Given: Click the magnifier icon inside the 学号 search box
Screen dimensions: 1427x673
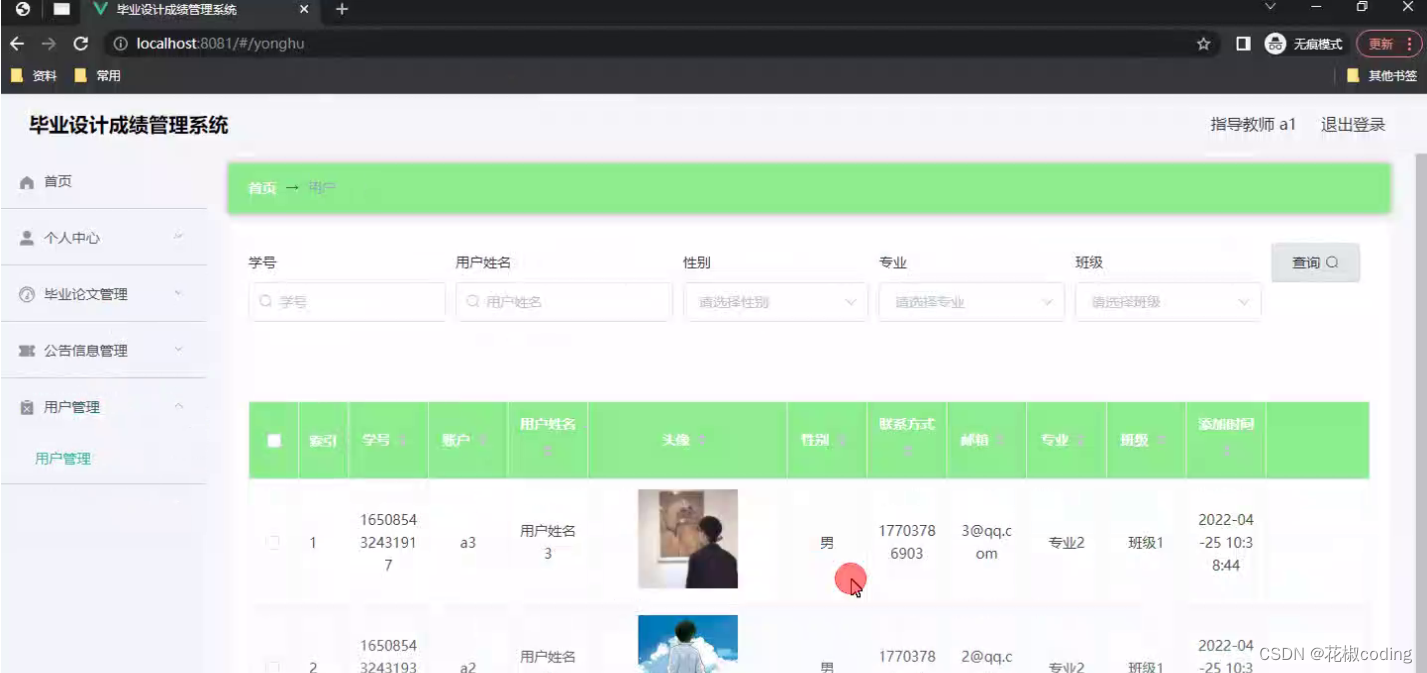Looking at the screenshot, I should 264,301.
